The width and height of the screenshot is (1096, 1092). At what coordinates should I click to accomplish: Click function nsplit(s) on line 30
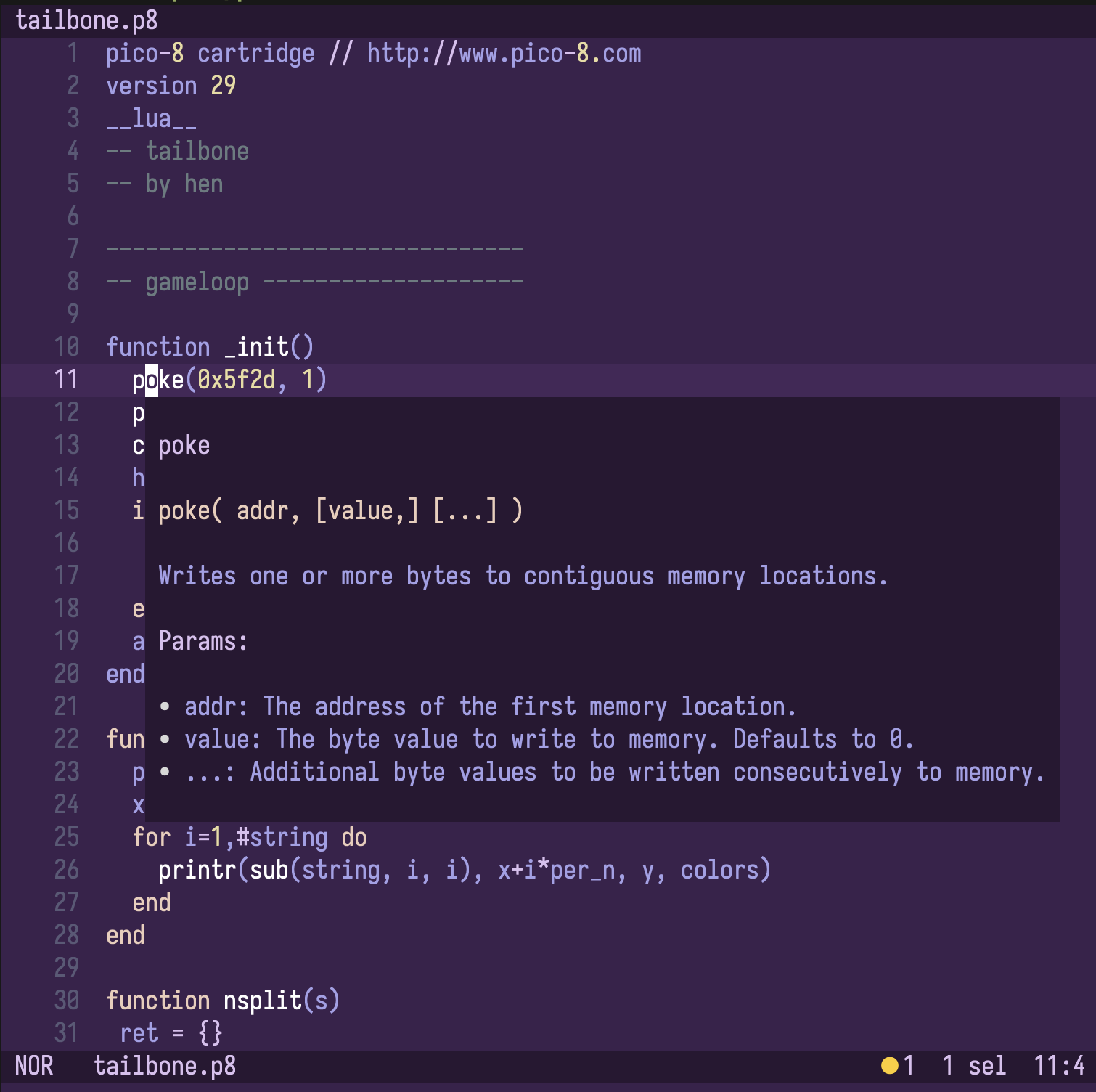221,1000
